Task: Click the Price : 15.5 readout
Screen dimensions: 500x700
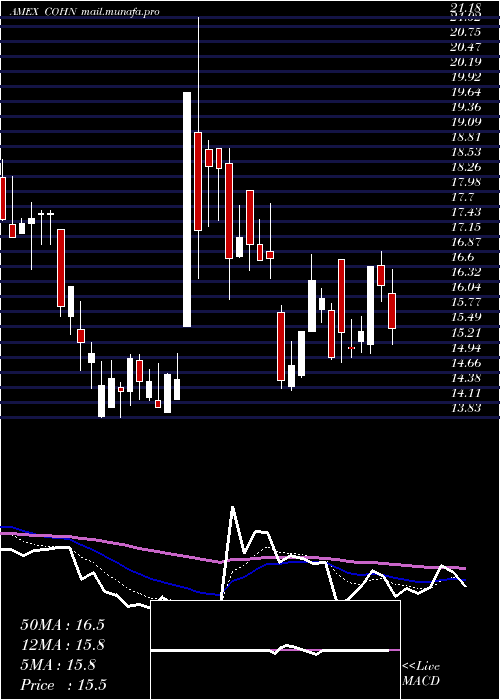Action: 63,685
